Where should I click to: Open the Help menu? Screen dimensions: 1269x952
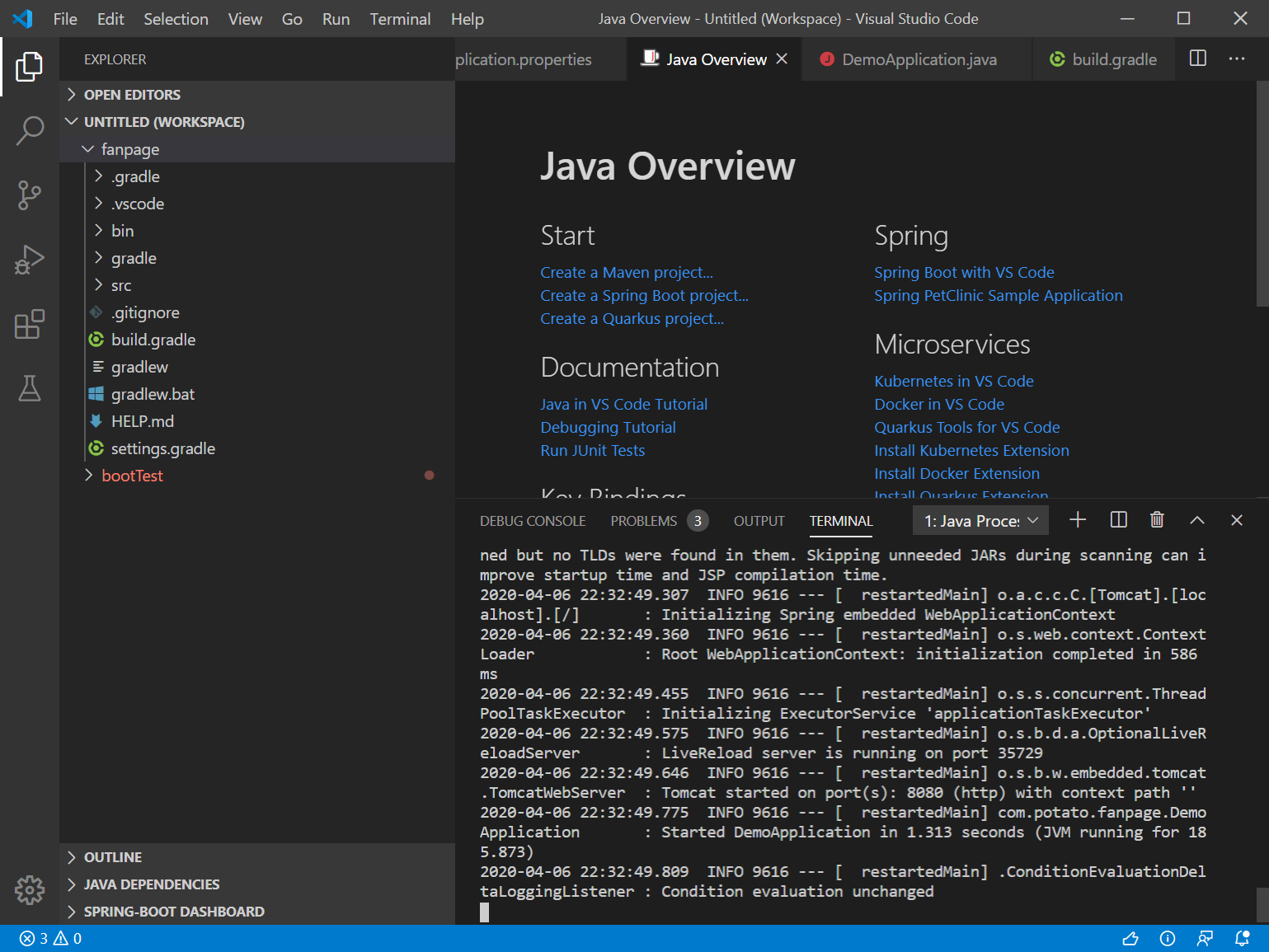[467, 19]
